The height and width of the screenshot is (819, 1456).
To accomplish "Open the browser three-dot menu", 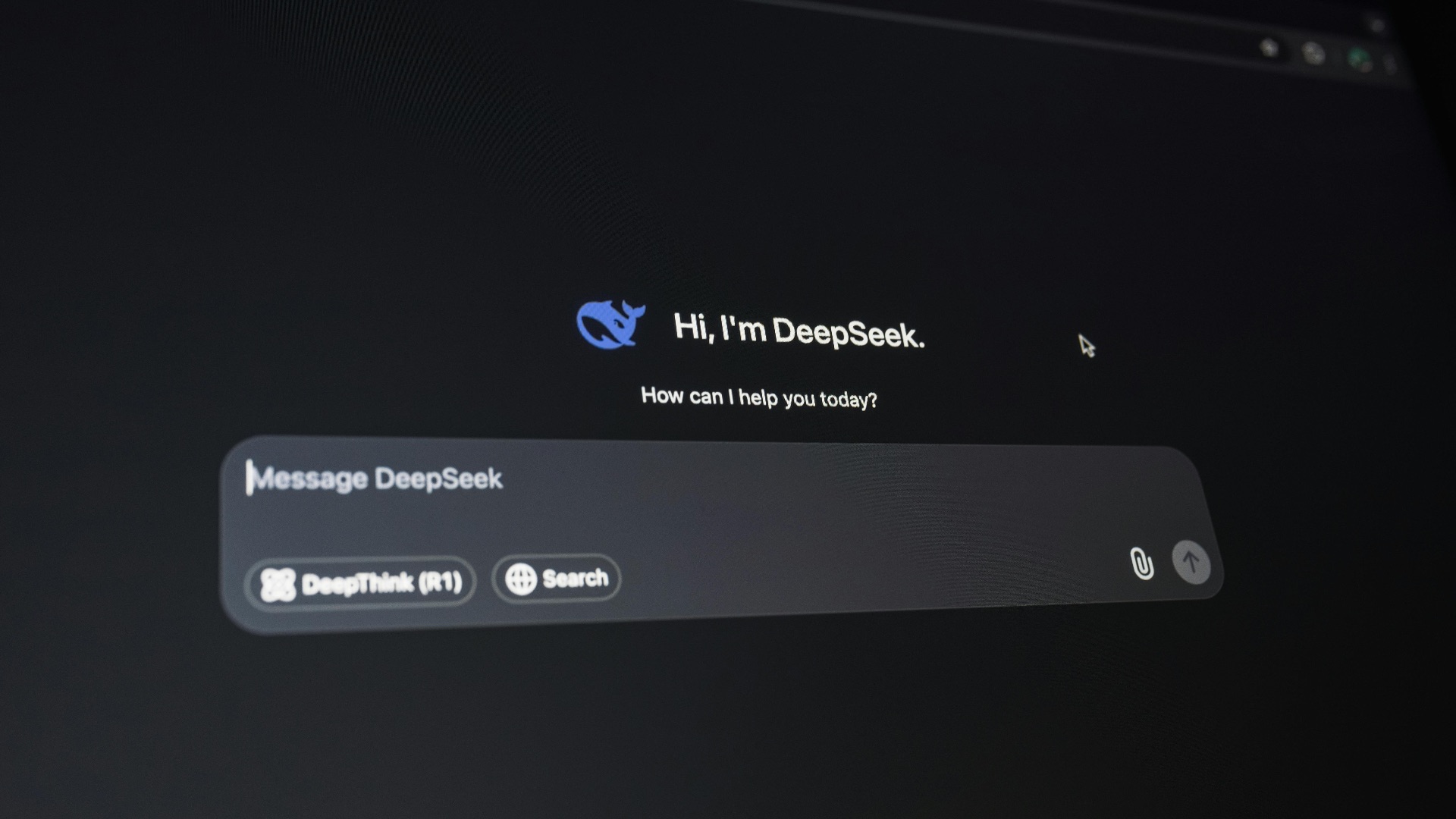I will [1391, 64].
